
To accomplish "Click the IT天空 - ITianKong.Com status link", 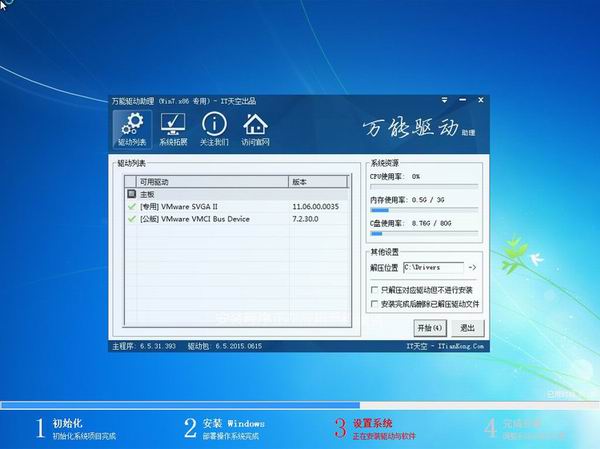I will [445, 346].
